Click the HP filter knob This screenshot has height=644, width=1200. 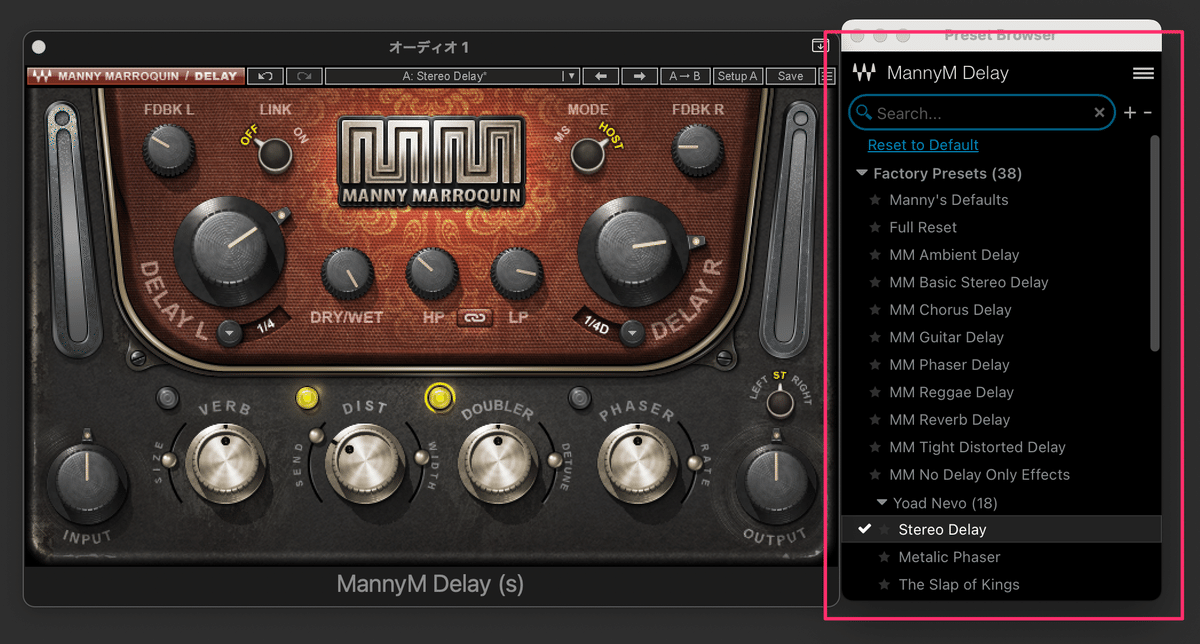[x=433, y=275]
